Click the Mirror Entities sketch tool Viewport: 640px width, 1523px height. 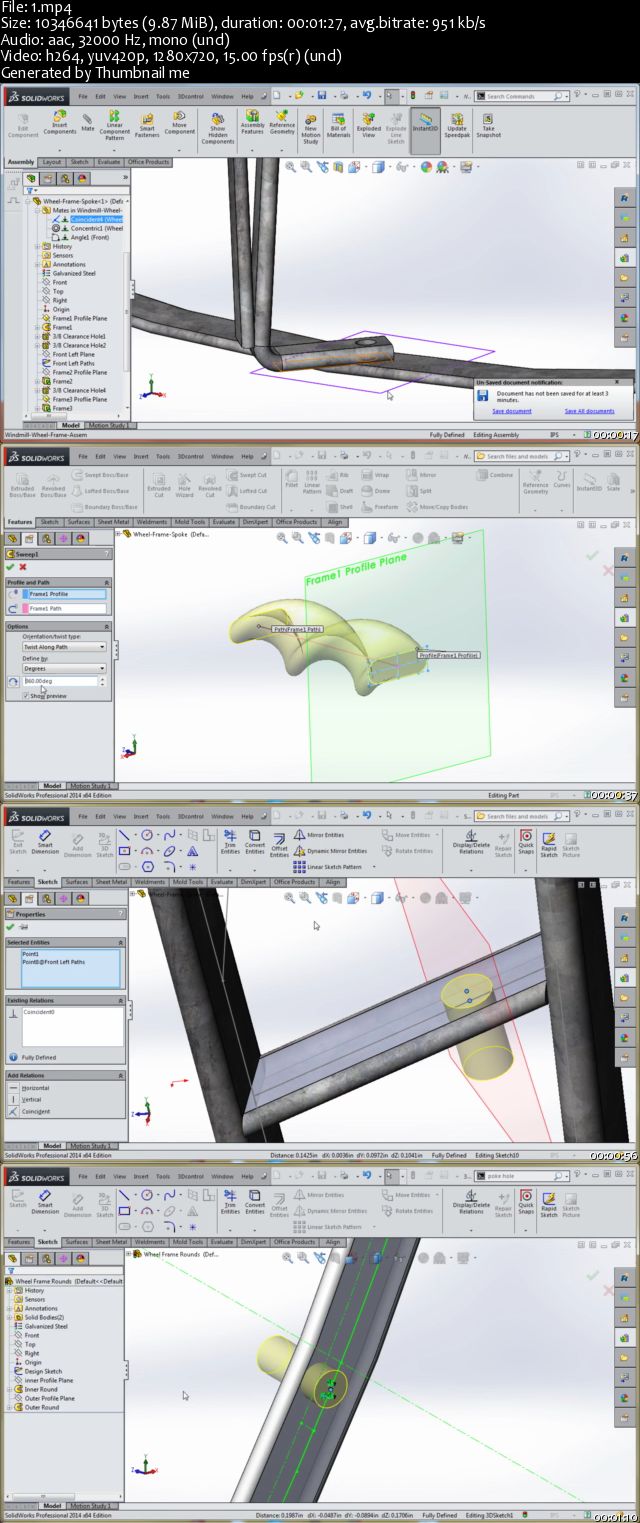coord(323,835)
